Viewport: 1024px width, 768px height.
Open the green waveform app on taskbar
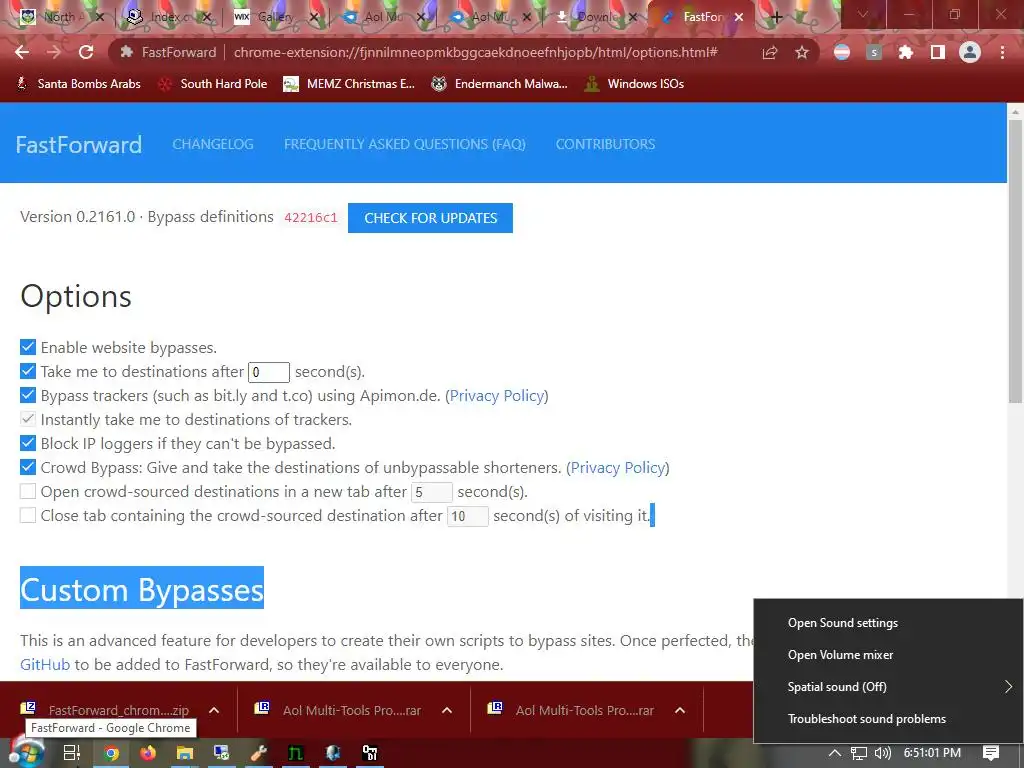[x=295, y=753]
